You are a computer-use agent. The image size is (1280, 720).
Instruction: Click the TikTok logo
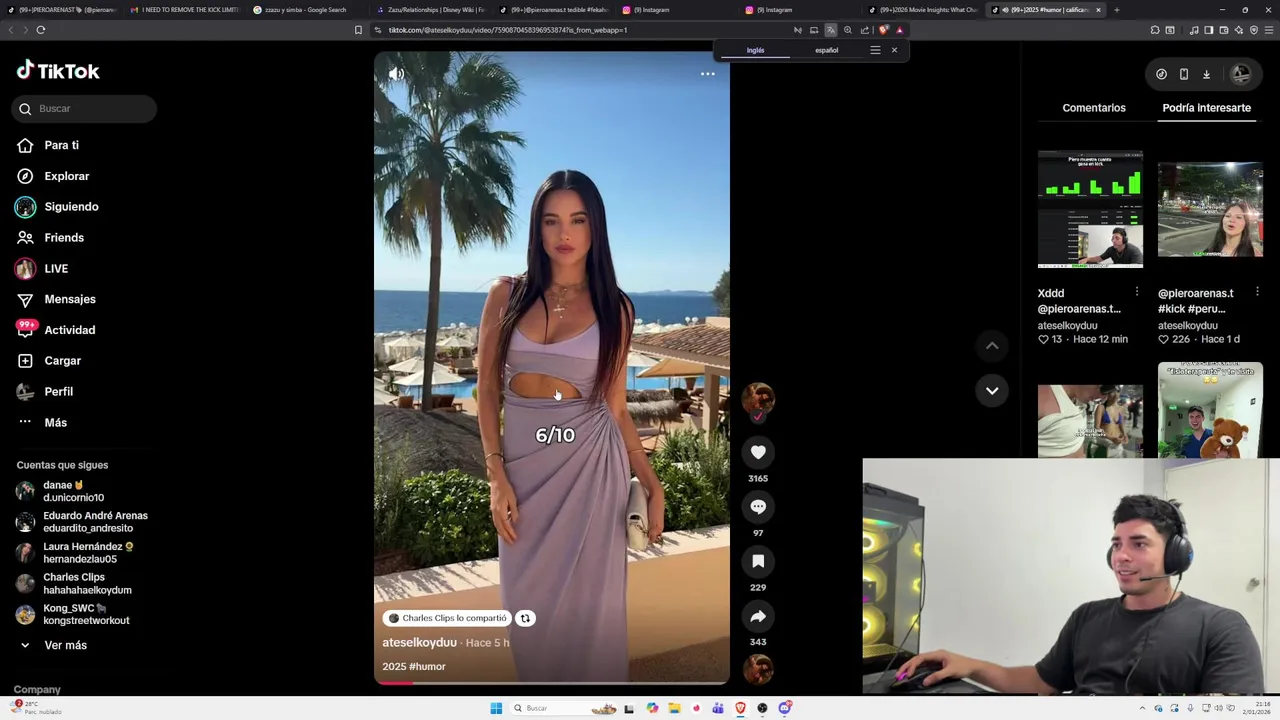coord(58,71)
